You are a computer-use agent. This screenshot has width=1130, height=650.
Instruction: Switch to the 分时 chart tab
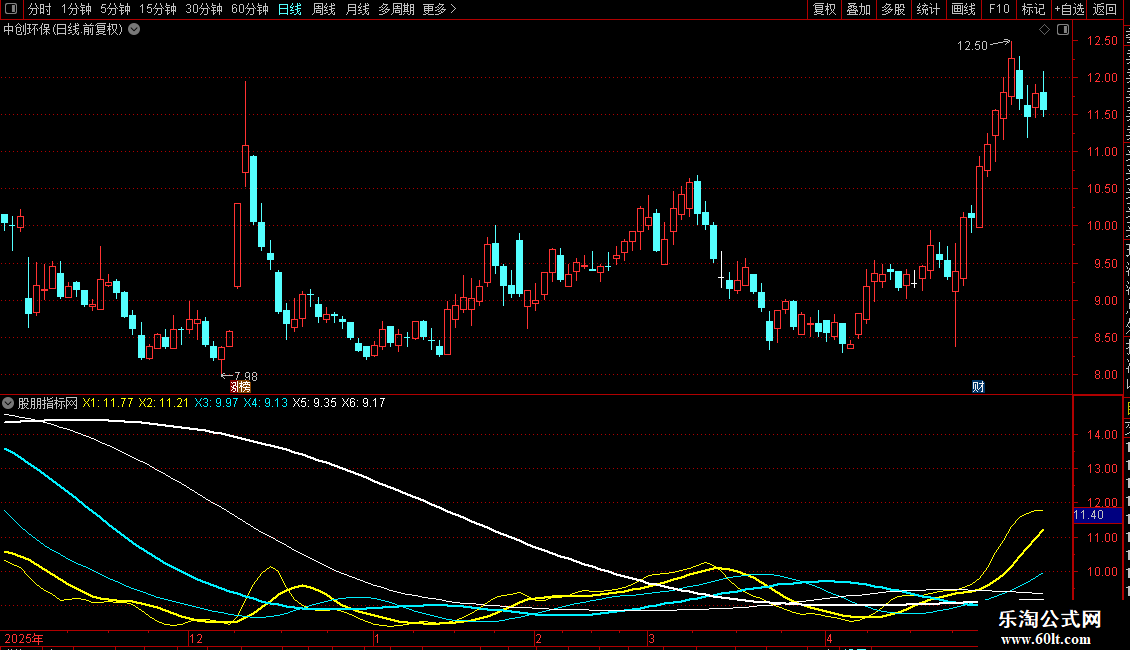[x=40, y=9]
